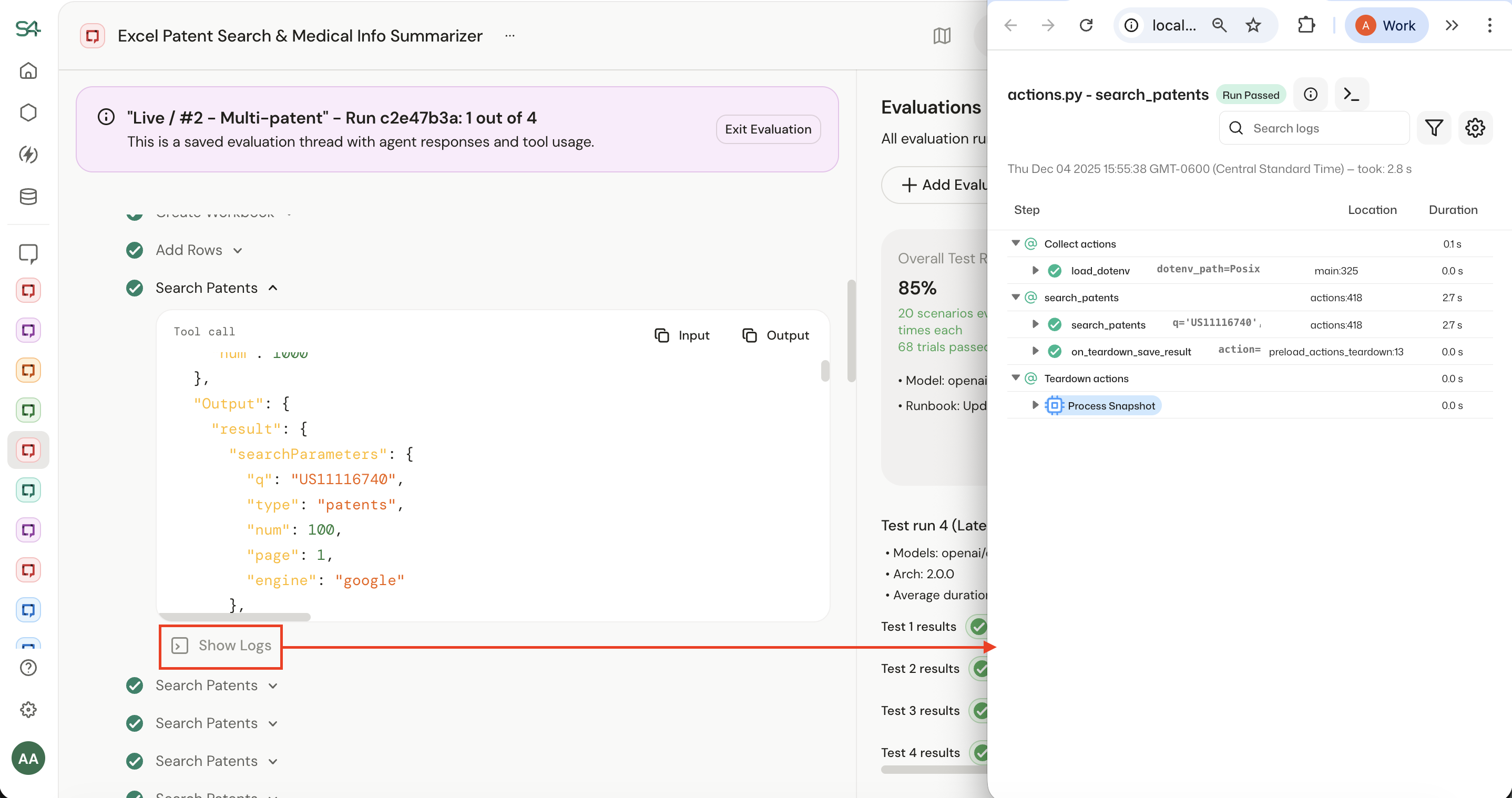The image size is (1512, 798).
Task: Open the title ellipsis menu
Action: [x=509, y=36]
